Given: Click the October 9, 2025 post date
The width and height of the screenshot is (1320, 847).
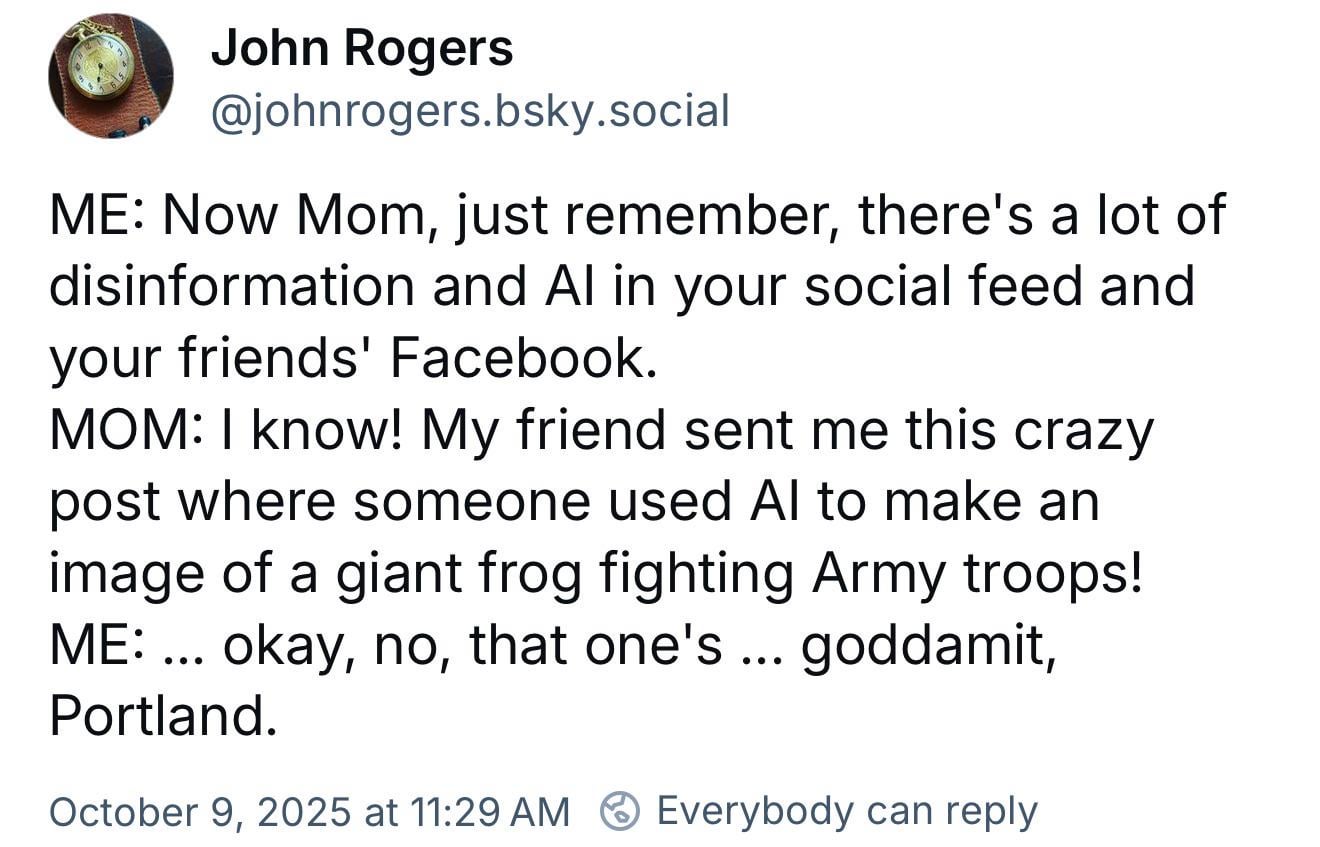Looking at the screenshot, I should coord(200,811).
